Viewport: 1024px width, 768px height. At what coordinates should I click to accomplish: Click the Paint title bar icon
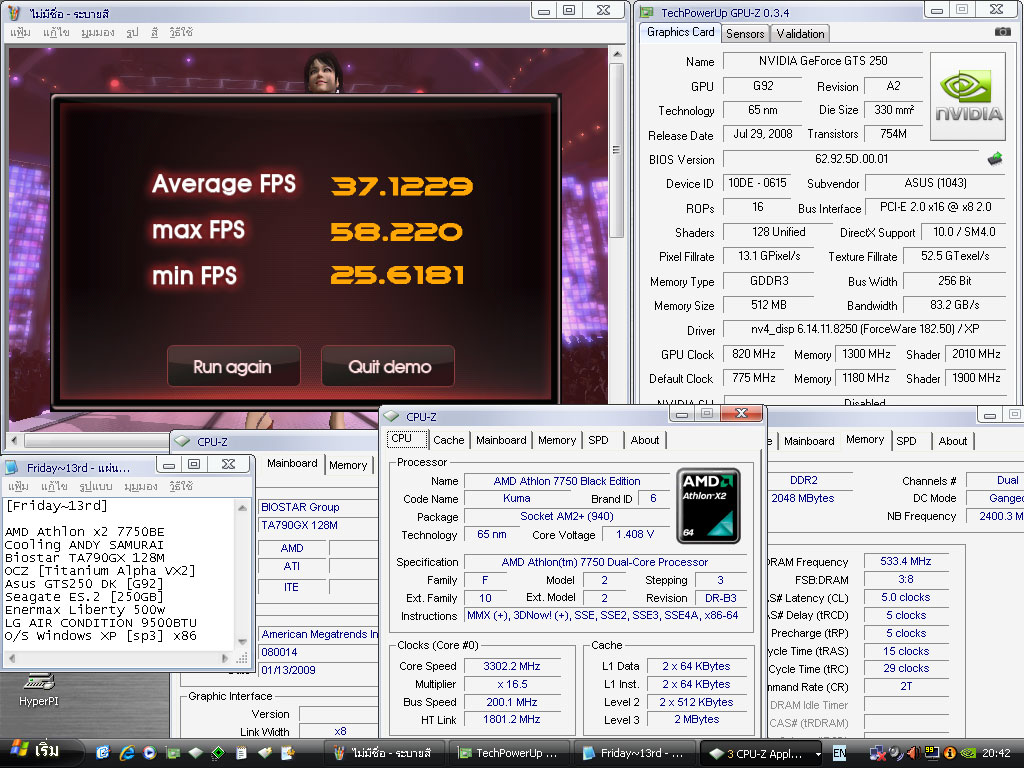coord(14,12)
